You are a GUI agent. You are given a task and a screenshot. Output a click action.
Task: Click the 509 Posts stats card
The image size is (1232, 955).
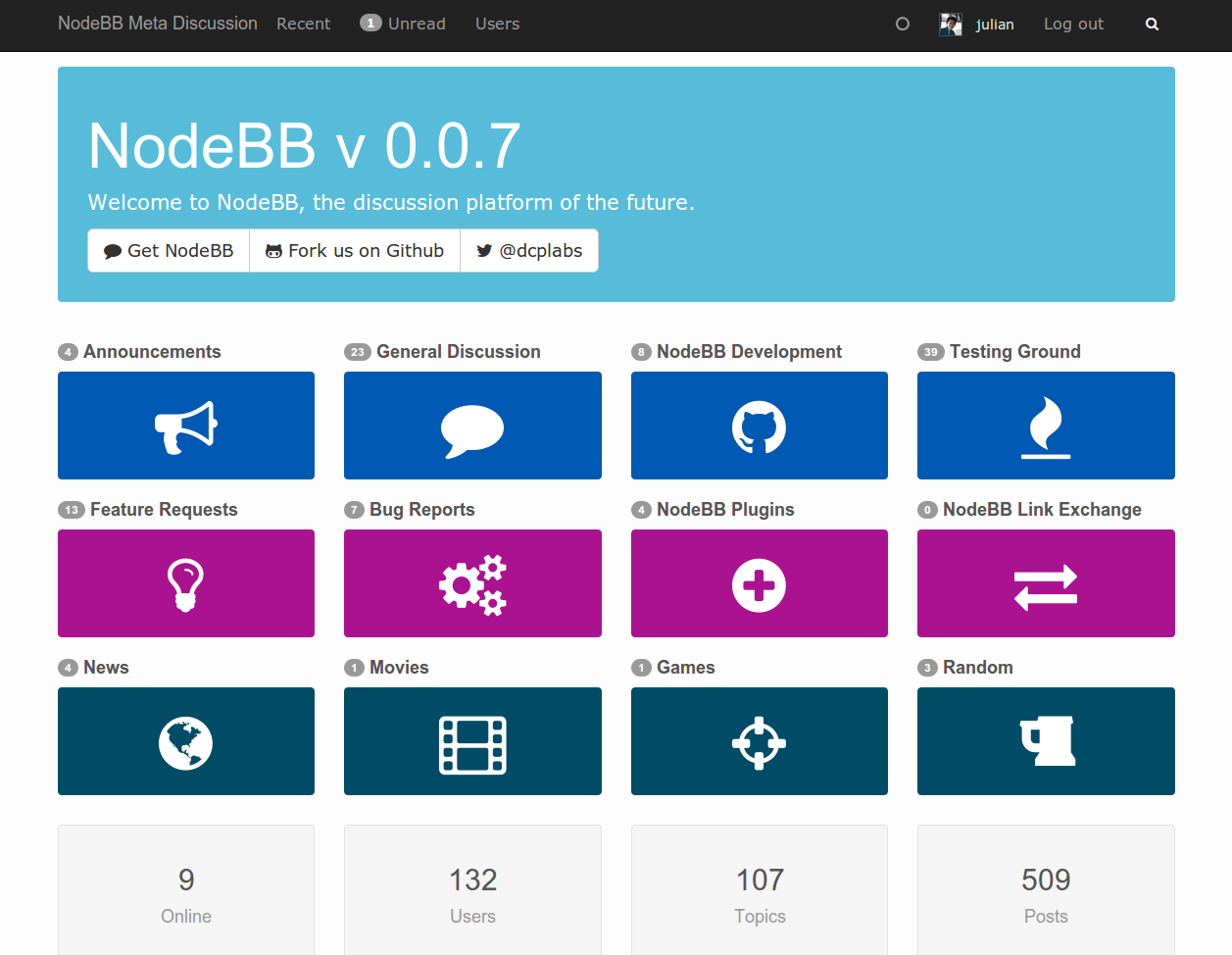pos(1046,890)
